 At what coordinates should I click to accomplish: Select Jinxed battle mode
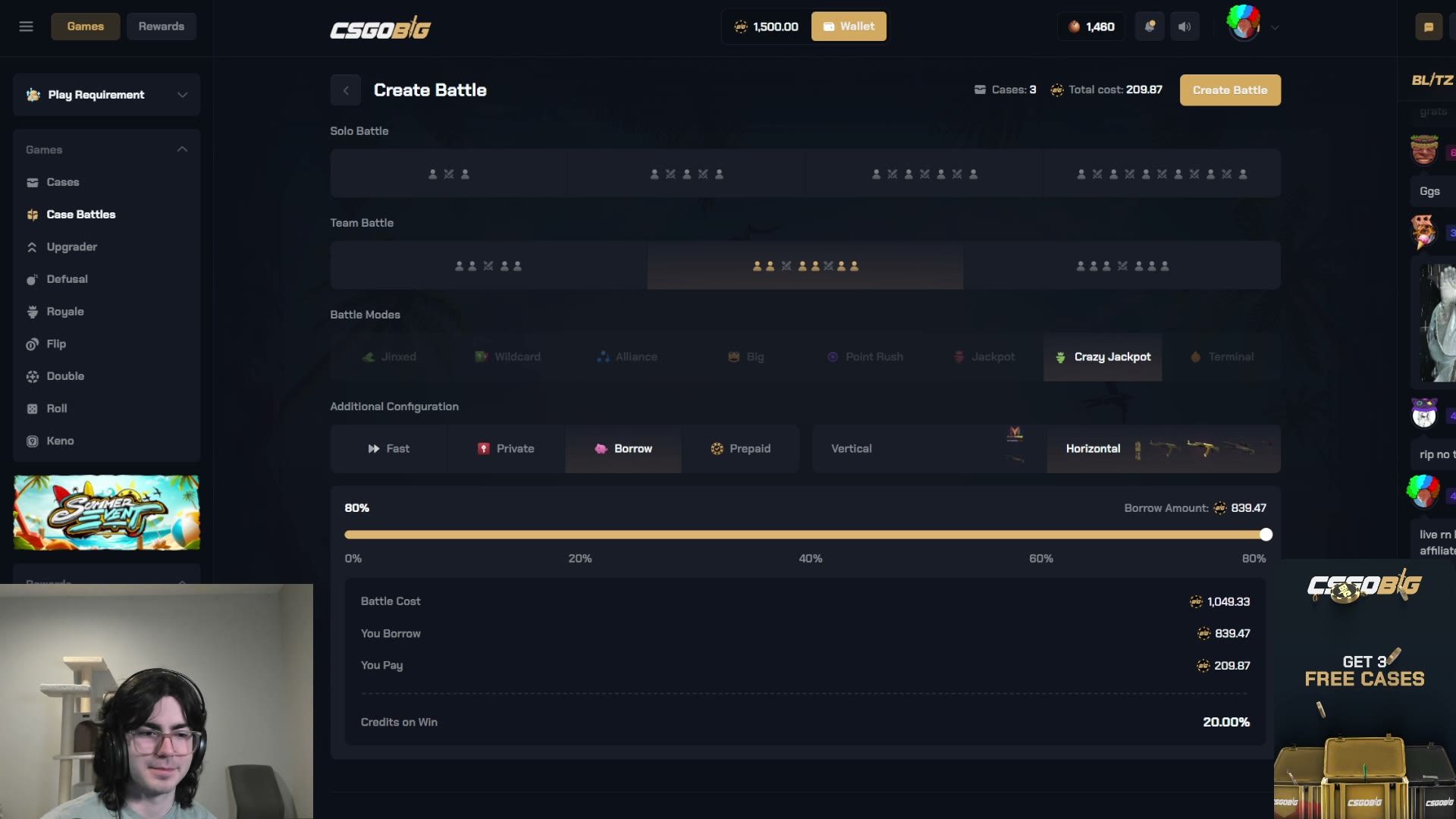tap(389, 357)
